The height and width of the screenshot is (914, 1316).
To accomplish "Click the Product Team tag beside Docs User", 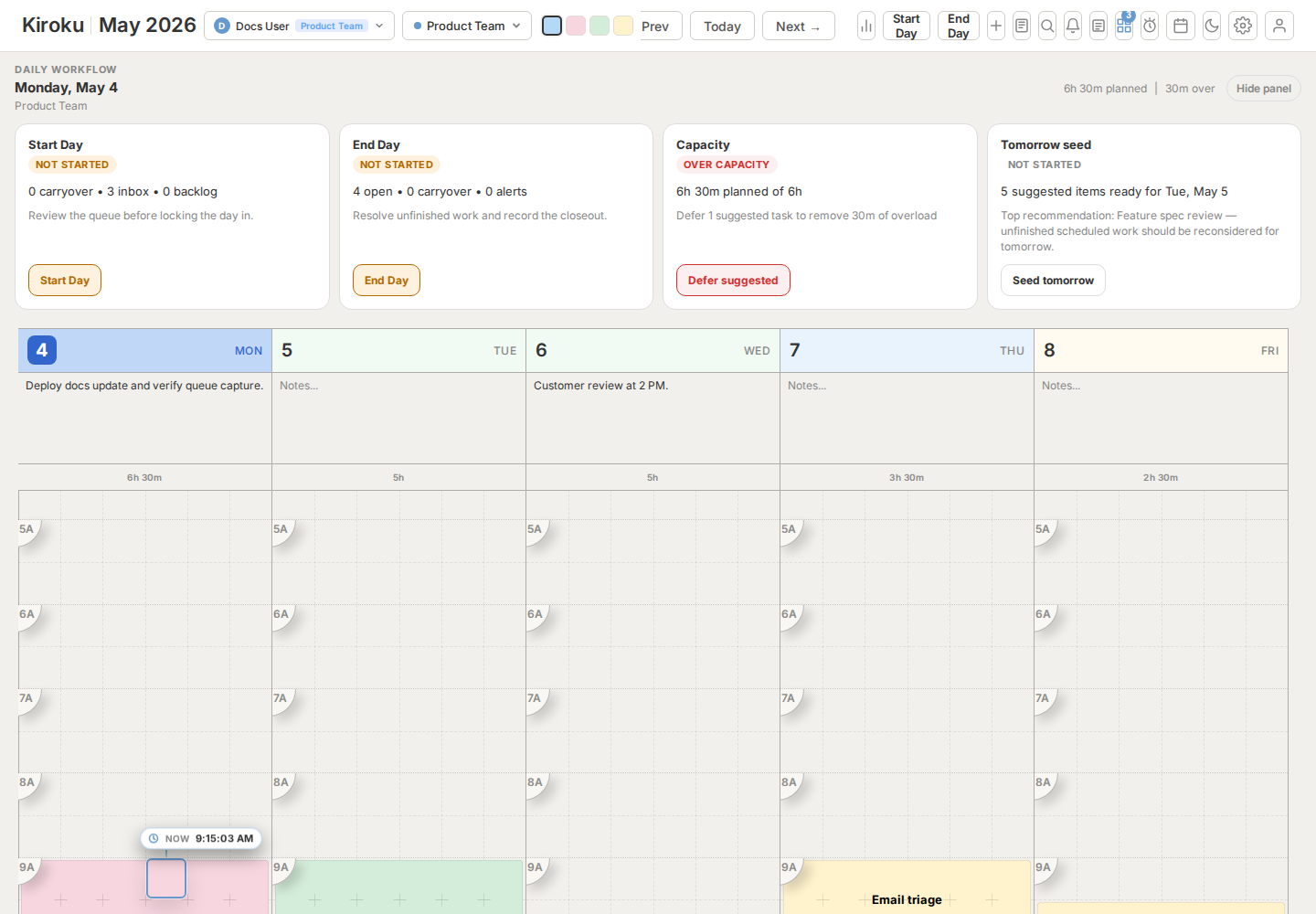I will click(332, 26).
